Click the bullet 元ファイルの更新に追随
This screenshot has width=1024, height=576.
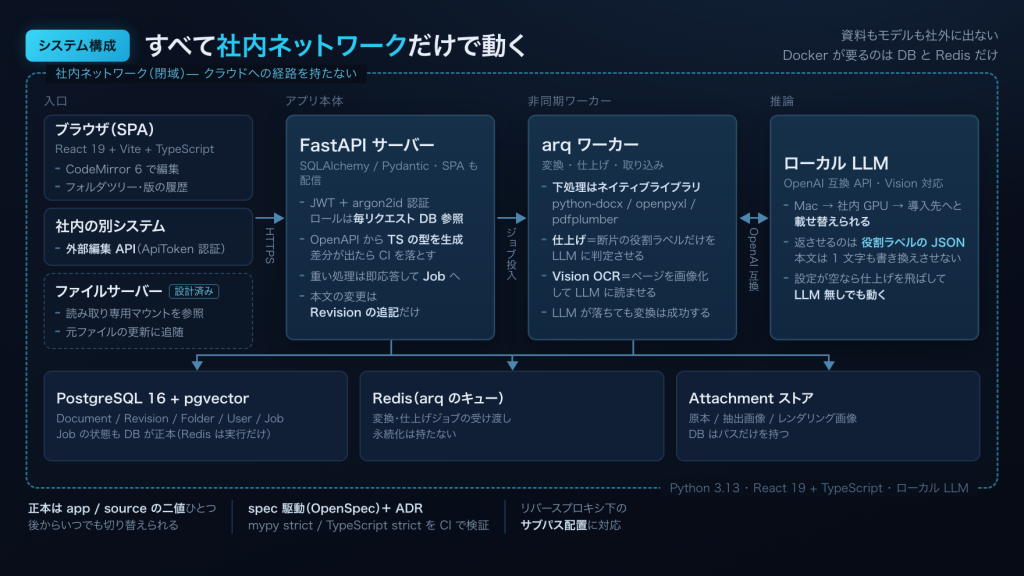[124, 332]
